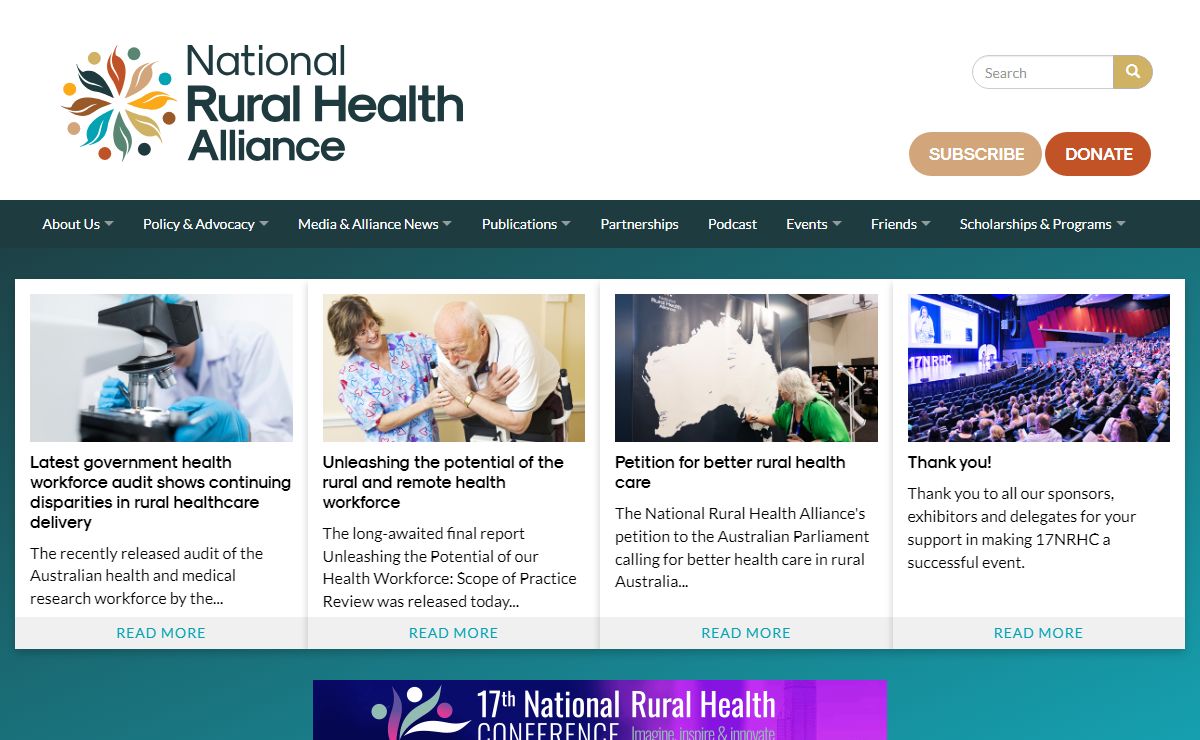Viewport: 1200px width, 740px height.
Task: Open the 17NRHC conference audience thumbnail
Action: [1039, 368]
